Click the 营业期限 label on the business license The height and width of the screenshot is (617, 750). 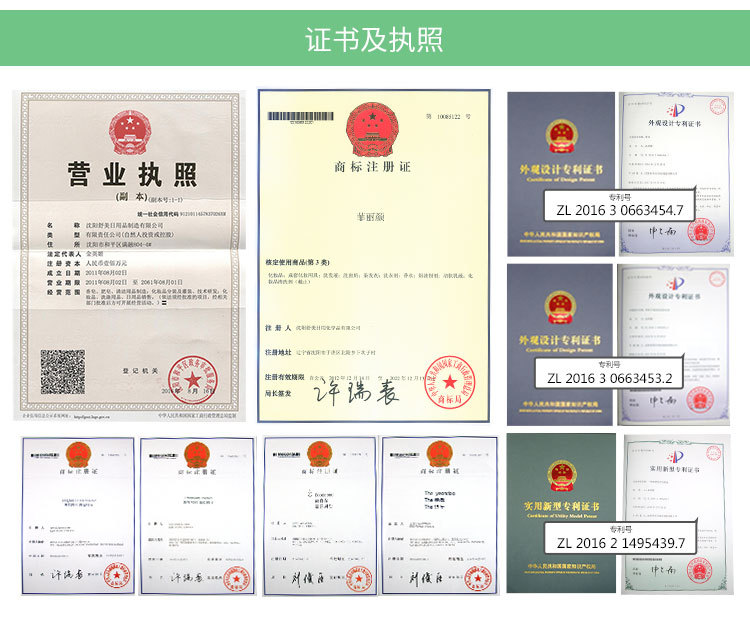pyautogui.click(x=64, y=283)
